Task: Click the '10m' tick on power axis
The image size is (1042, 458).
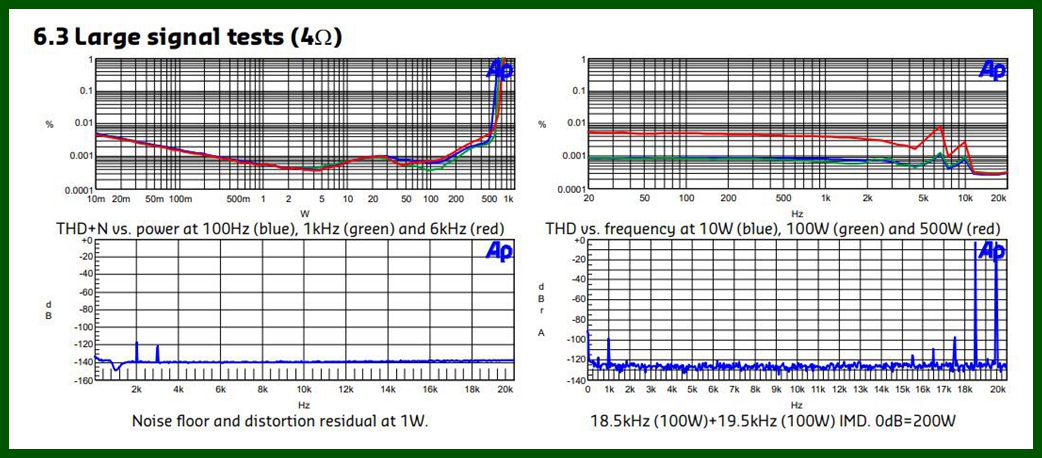Action: [96, 199]
